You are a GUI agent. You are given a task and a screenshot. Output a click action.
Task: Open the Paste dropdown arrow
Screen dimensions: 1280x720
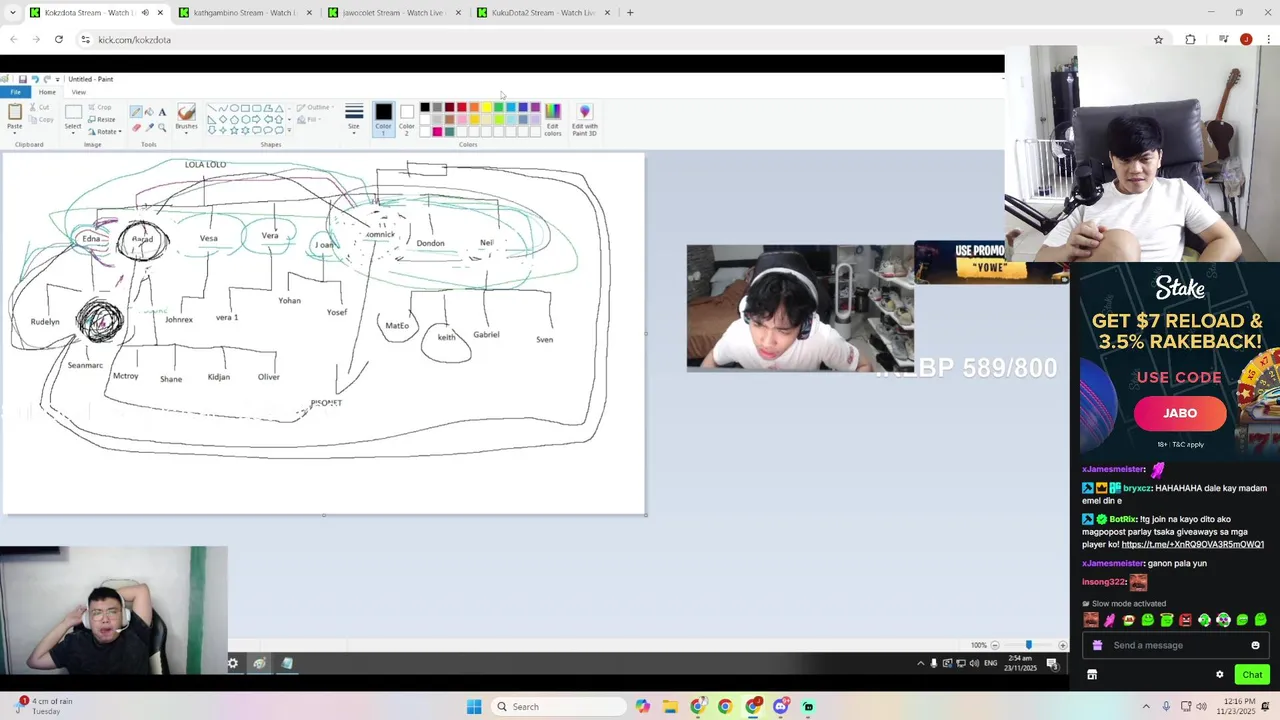pos(15,133)
